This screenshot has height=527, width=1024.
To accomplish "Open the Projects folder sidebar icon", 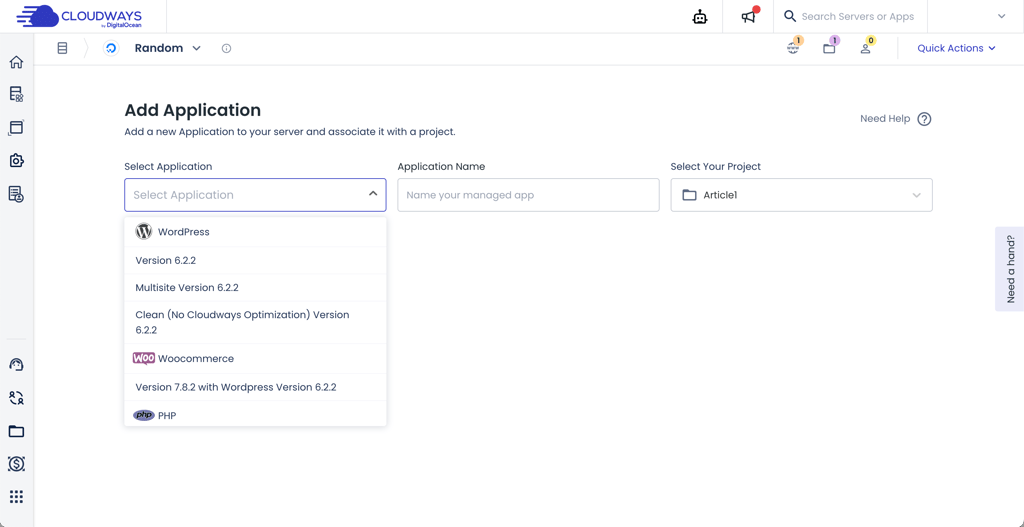I will (x=16, y=431).
